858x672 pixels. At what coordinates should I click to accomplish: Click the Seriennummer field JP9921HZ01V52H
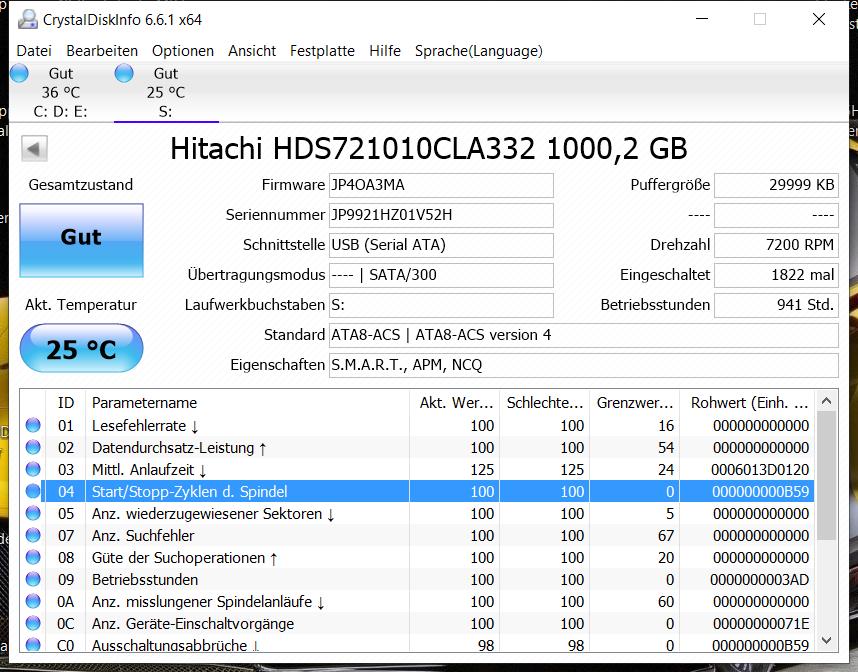pyautogui.click(x=441, y=215)
